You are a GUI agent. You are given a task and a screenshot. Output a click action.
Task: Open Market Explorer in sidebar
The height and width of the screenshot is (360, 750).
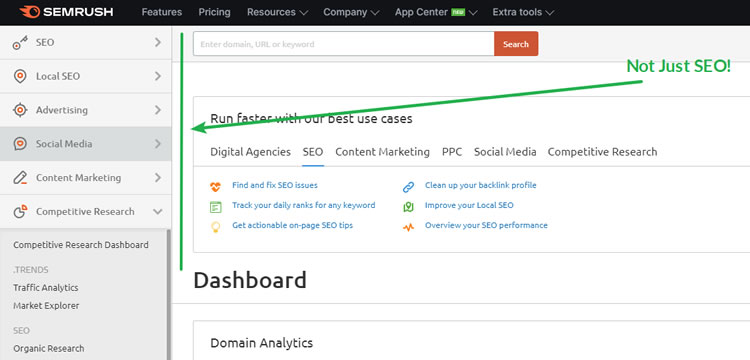46,305
